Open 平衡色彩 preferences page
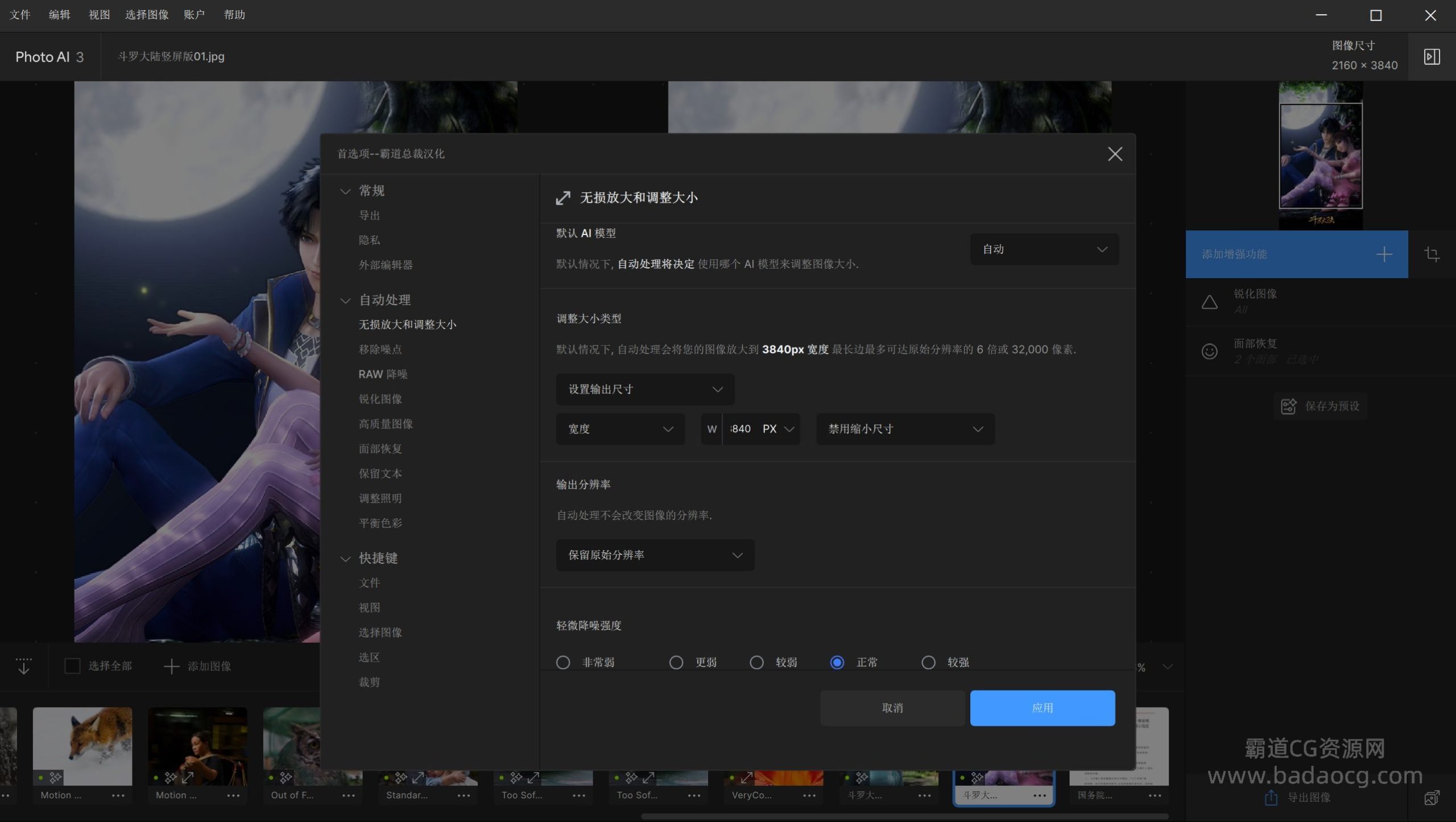Viewport: 1456px width, 822px height. (x=380, y=523)
